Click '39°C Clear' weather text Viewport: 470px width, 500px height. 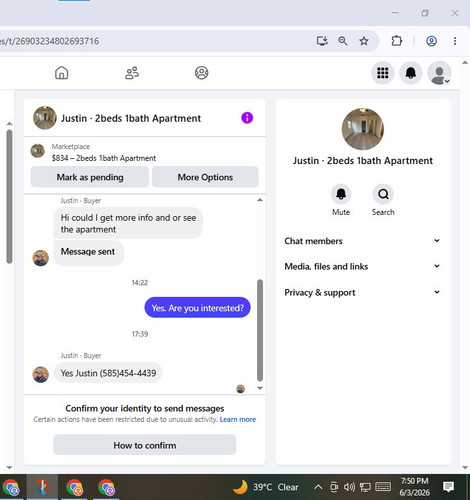pos(276,487)
